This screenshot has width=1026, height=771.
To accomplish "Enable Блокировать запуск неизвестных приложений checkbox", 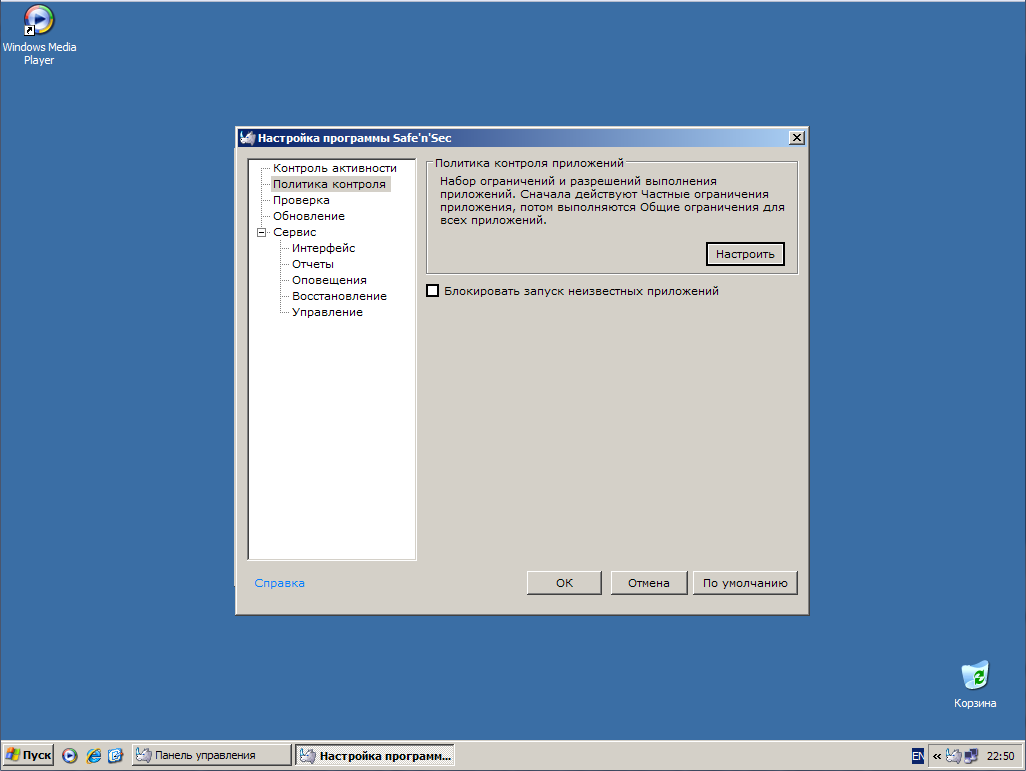I will pyautogui.click(x=433, y=291).
